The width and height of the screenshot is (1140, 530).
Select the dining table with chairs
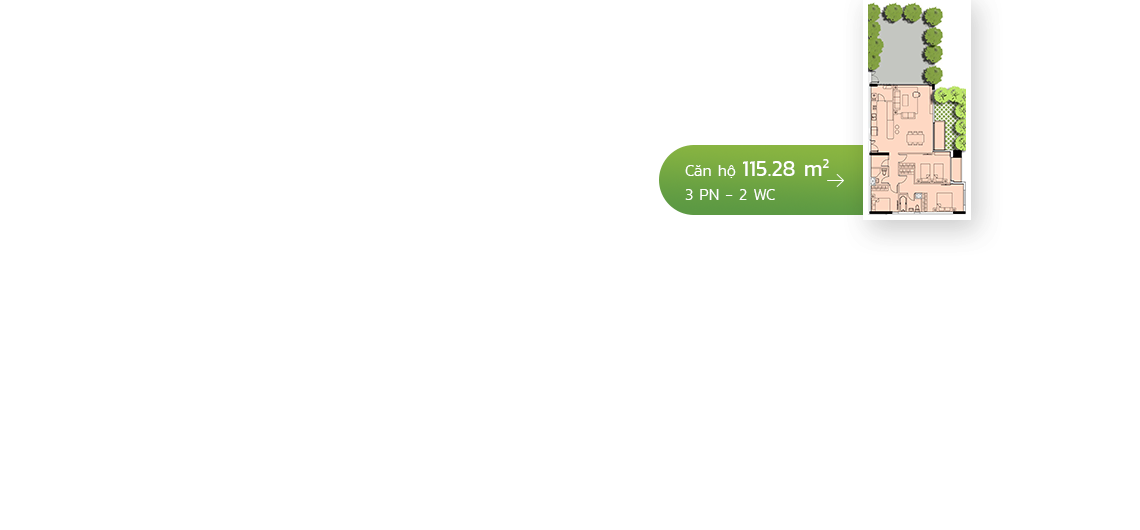pos(915,138)
